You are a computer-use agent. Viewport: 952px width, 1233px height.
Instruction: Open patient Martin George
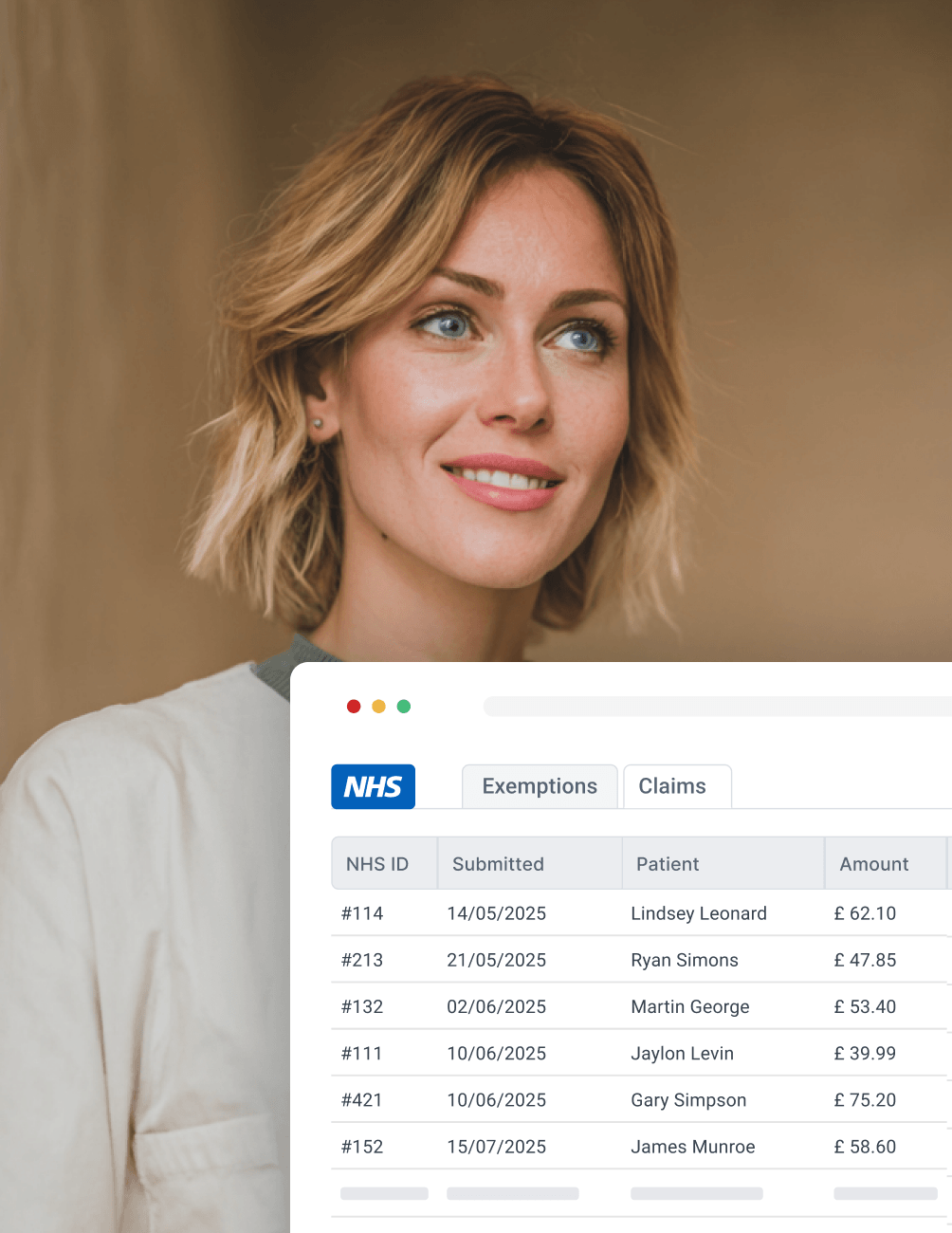coord(690,1006)
